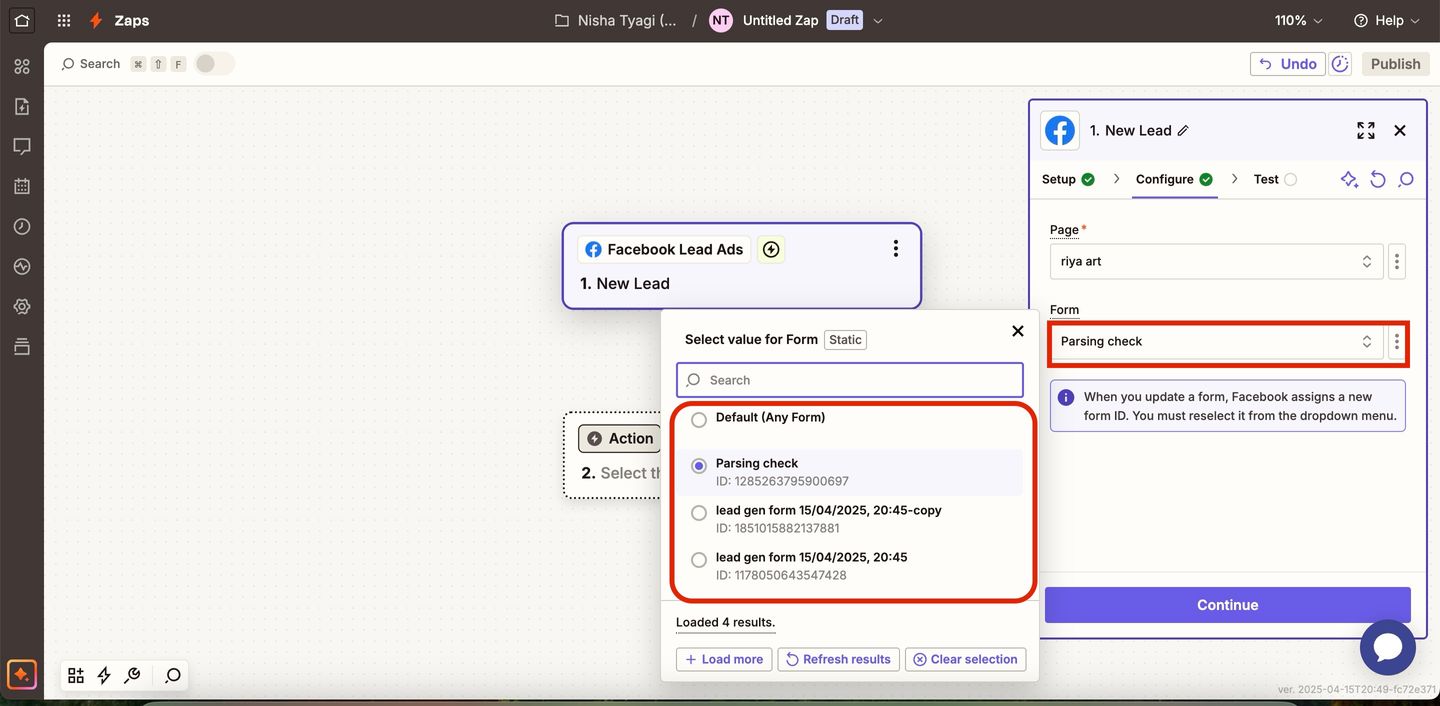Open the calendar icon in sidebar
1440x706 pixels.
(22, 186)
